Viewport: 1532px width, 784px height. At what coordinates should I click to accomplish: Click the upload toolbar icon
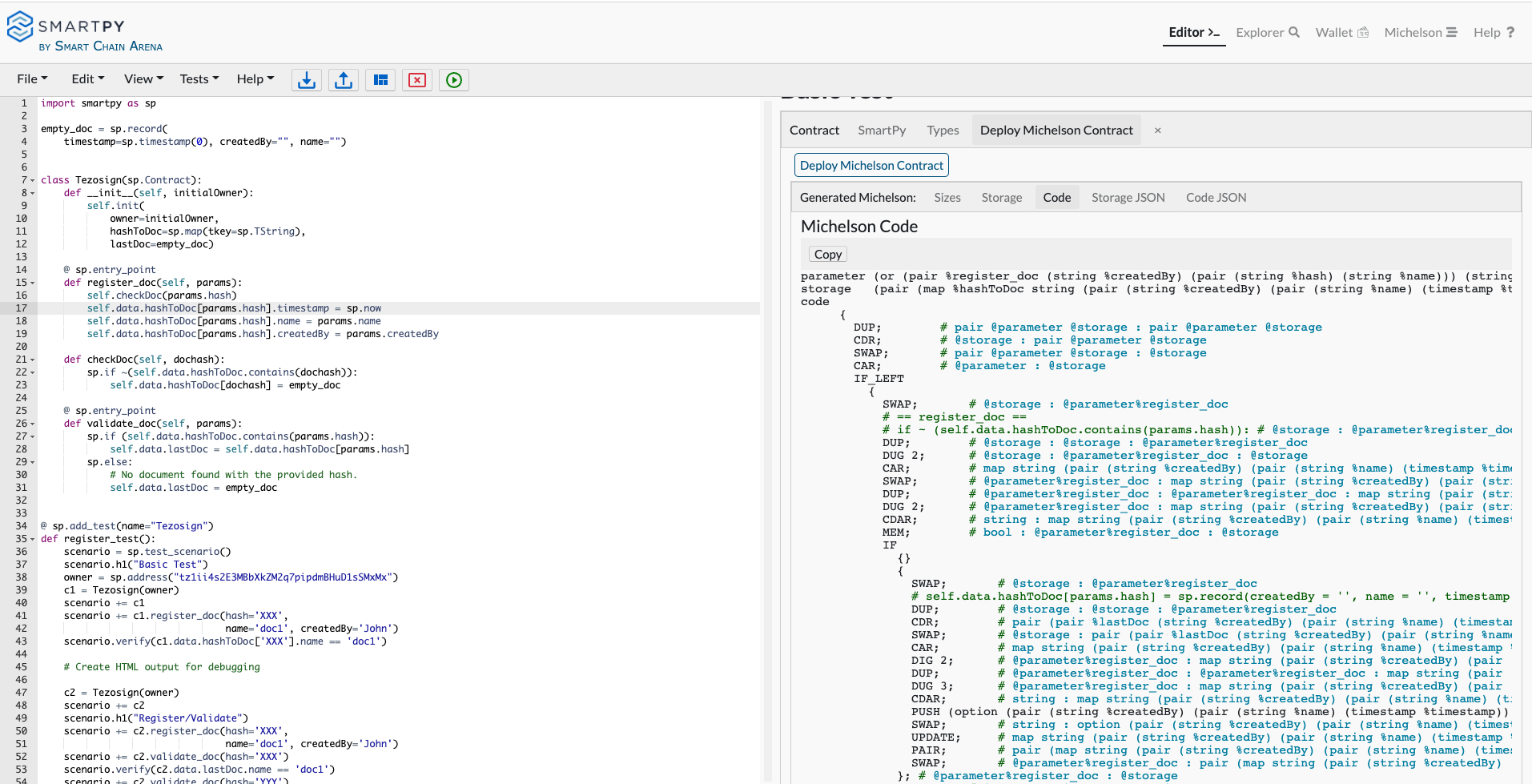[x=344, y=80]
